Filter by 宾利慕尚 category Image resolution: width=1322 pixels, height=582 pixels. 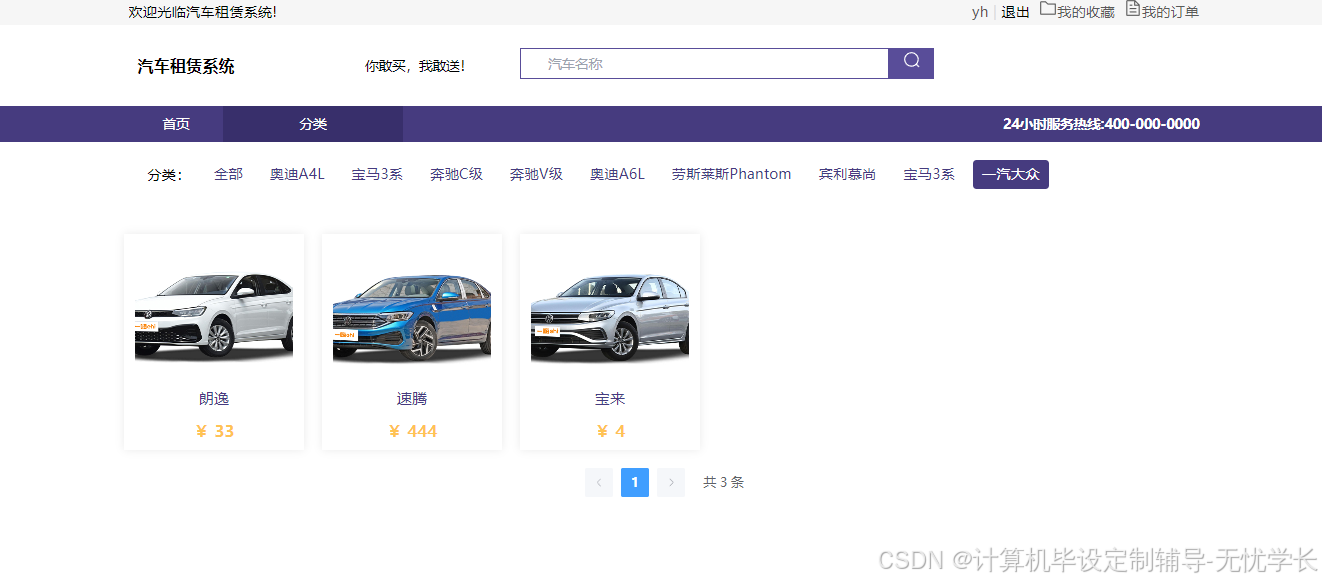click(x=847, y=174)
